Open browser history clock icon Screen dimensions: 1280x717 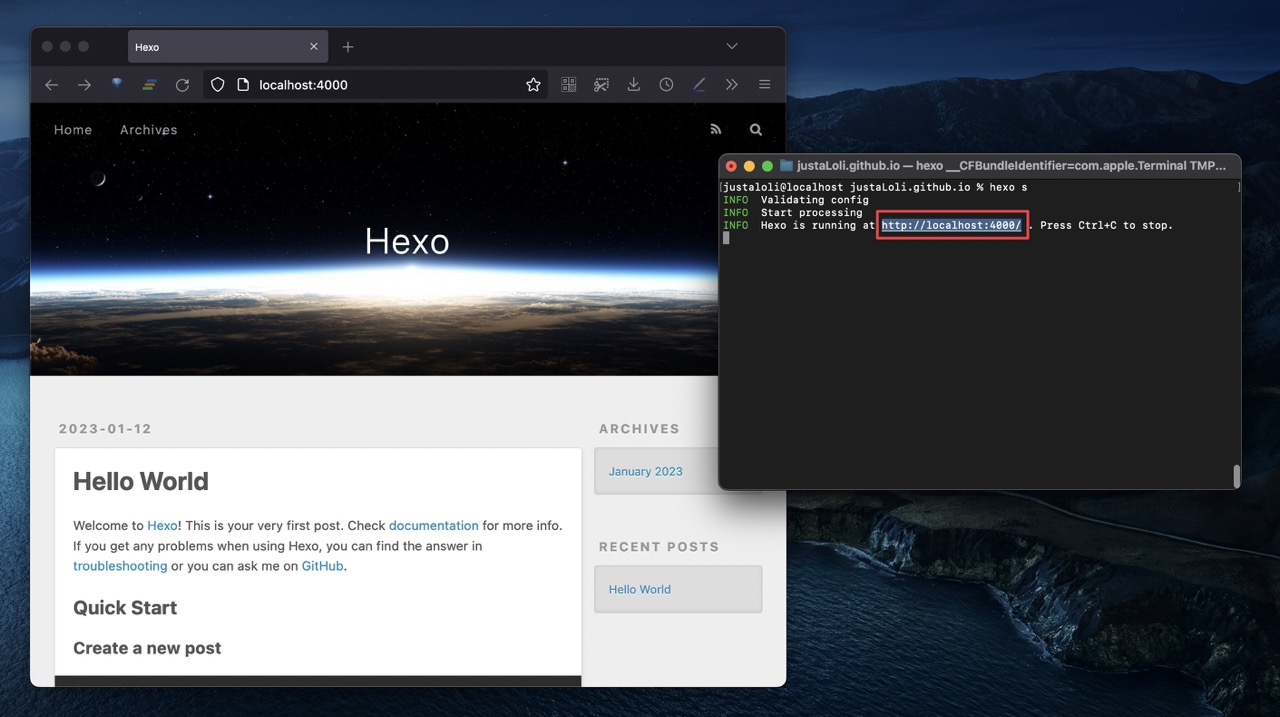pyautogui.click(x=666, y=85)
